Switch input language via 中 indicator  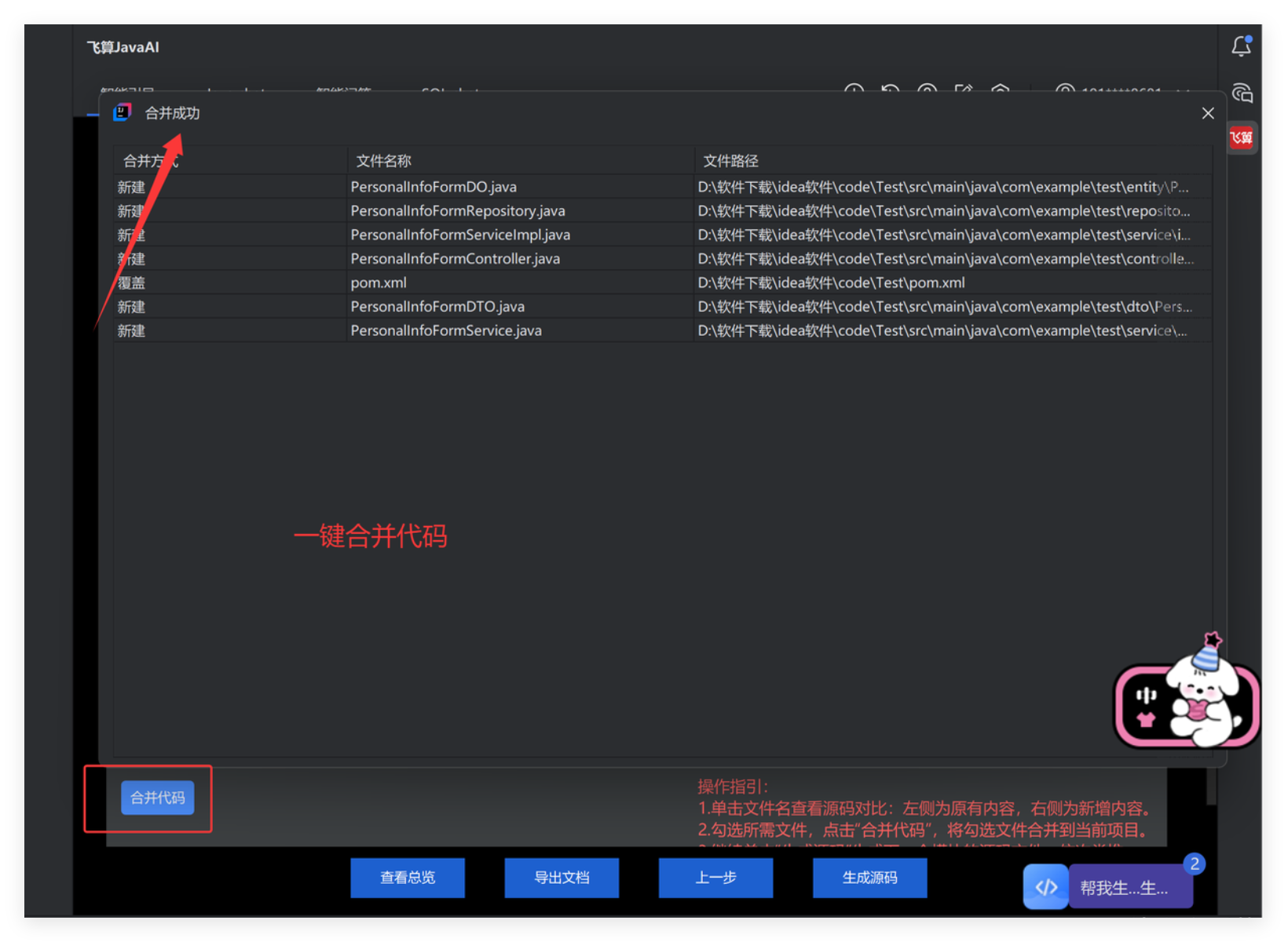point(1146,695)
